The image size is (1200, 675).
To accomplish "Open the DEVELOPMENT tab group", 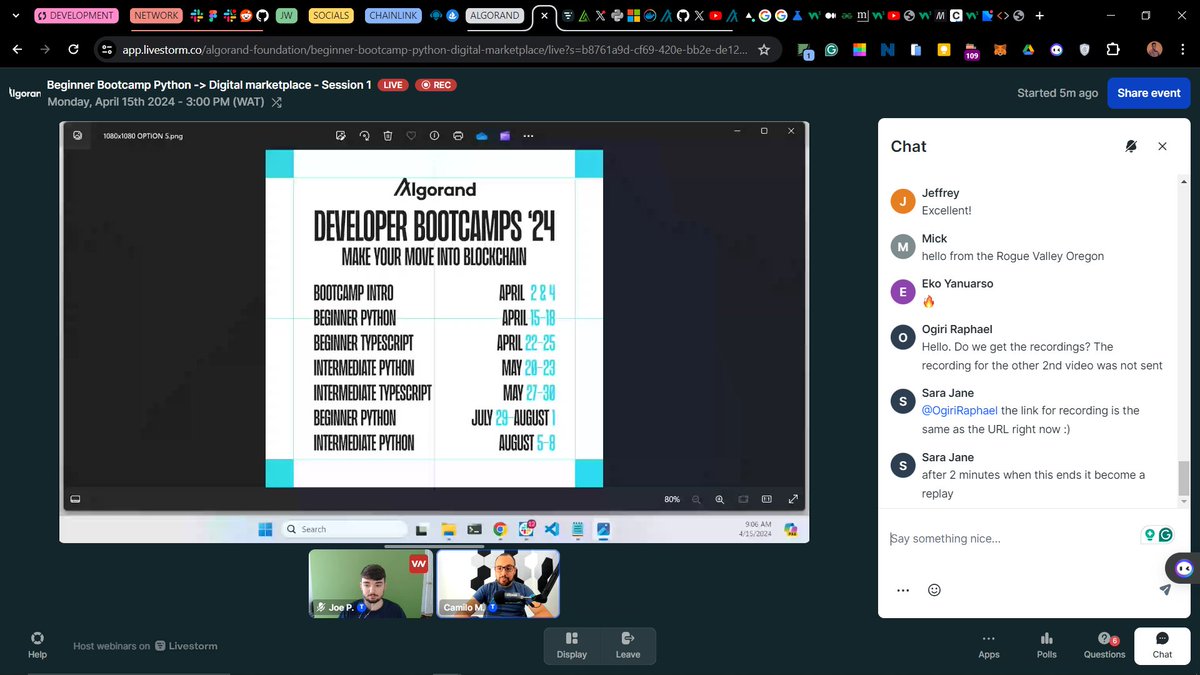I will tap(75, 16).
